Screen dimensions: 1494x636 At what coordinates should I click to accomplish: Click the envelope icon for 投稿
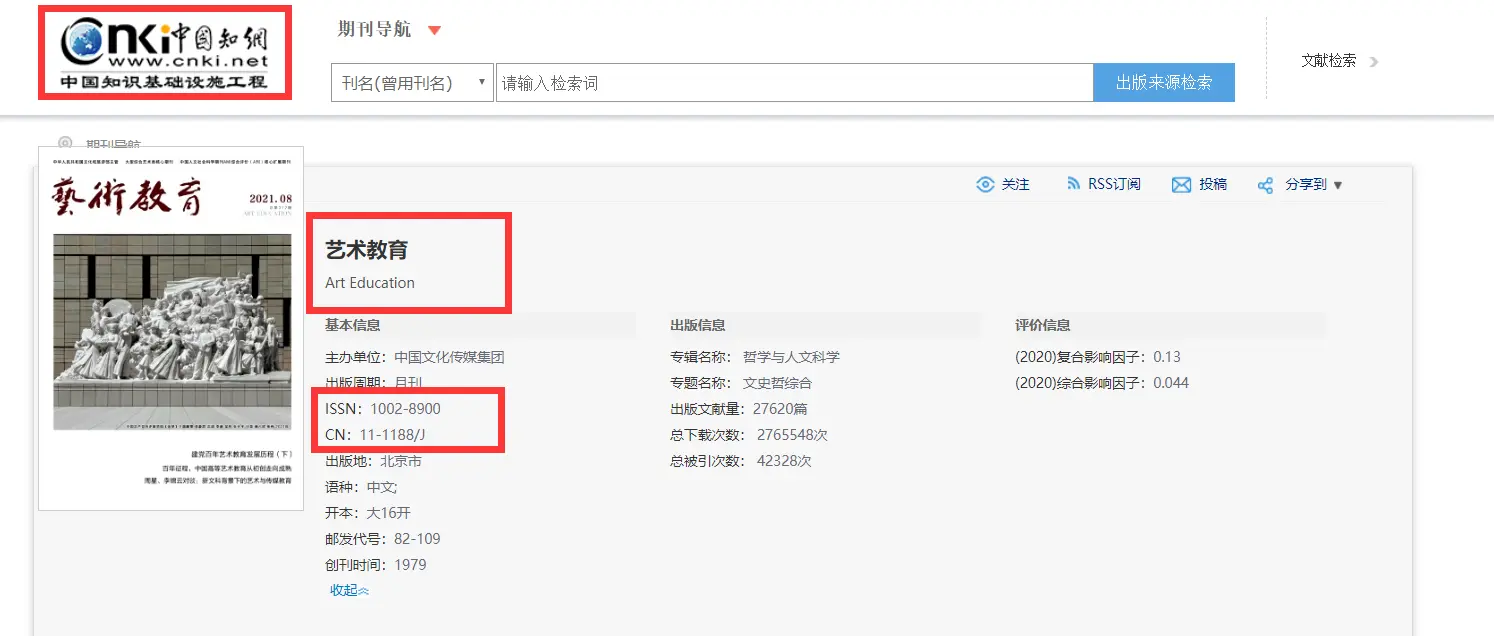pos(1181,185)
